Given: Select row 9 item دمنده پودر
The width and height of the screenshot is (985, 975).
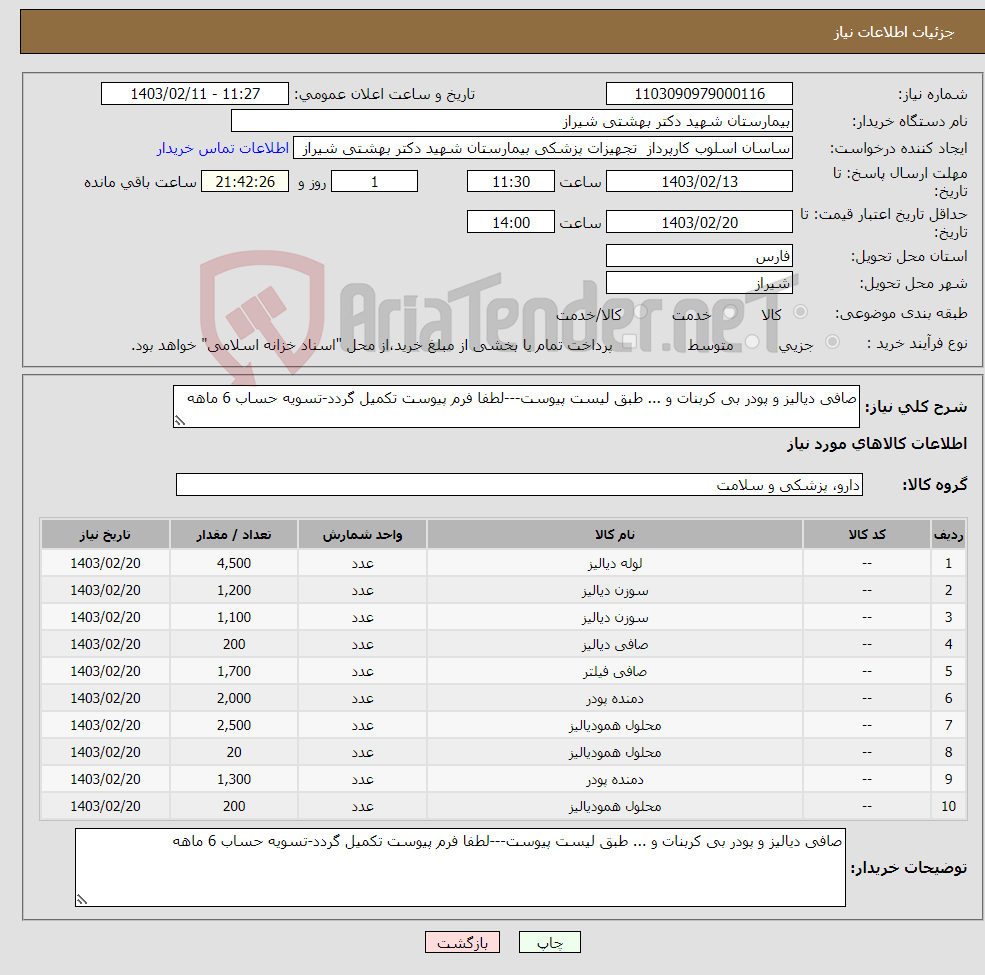Looking at the screenshot, I should coord(615,780).
